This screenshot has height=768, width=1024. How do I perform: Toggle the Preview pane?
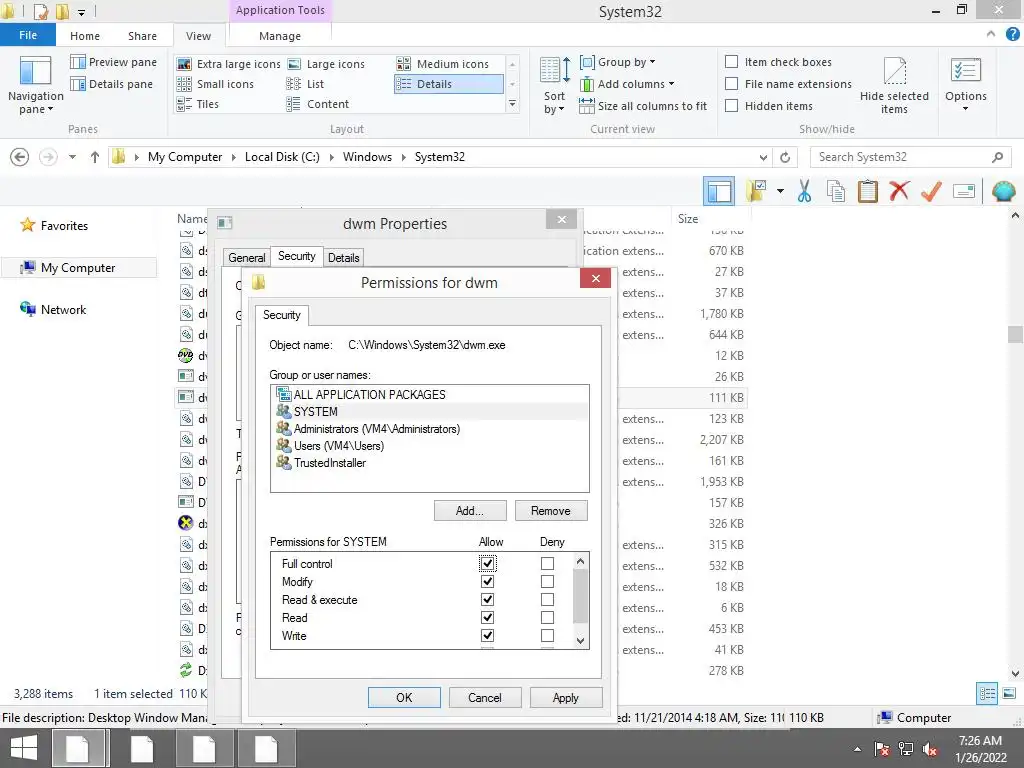114,62
